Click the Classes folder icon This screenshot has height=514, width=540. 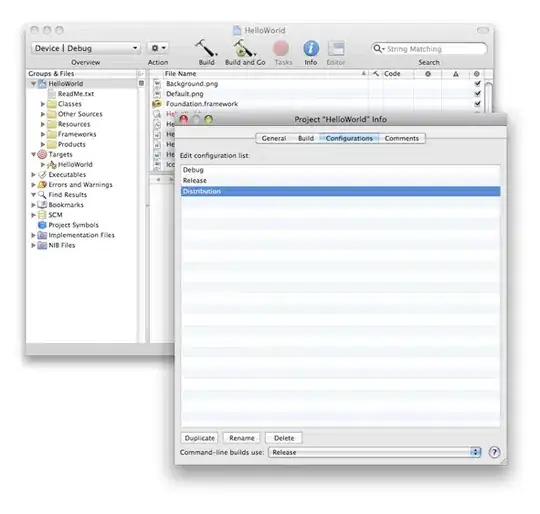click(52, 104)
